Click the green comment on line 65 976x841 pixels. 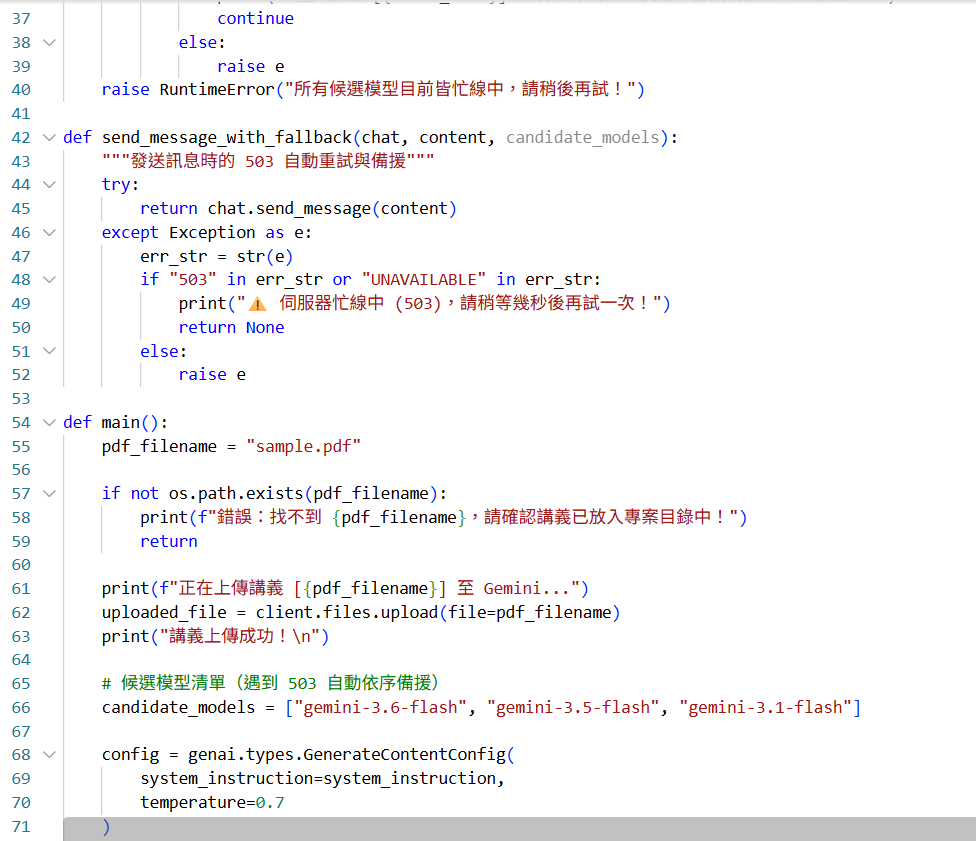(270, 684)
